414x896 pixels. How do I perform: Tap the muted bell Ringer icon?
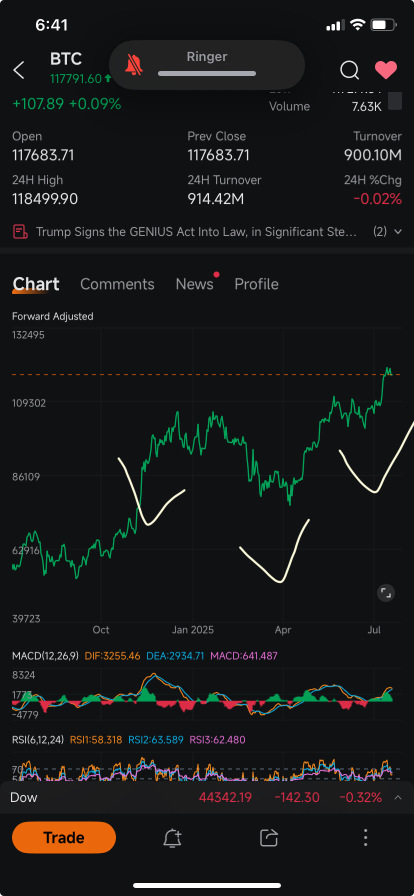pos(135,66)
